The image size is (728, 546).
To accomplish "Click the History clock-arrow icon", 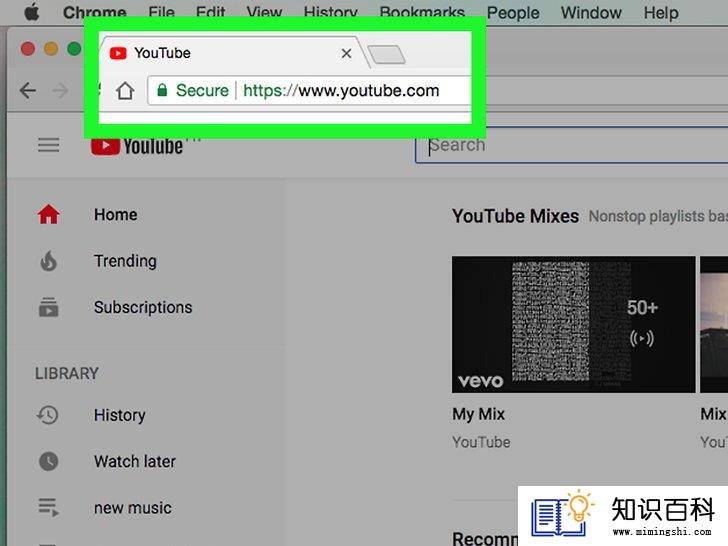I will click(48, 415).
